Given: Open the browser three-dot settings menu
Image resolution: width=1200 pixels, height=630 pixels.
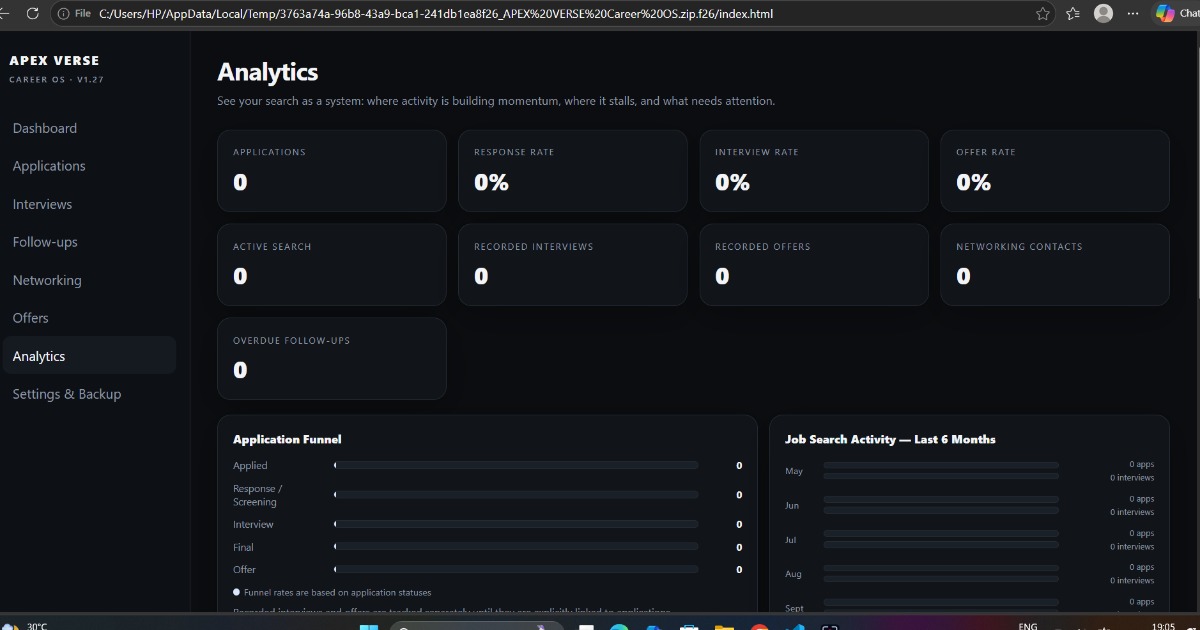Looking at the screenshot, I should 1133,14.
